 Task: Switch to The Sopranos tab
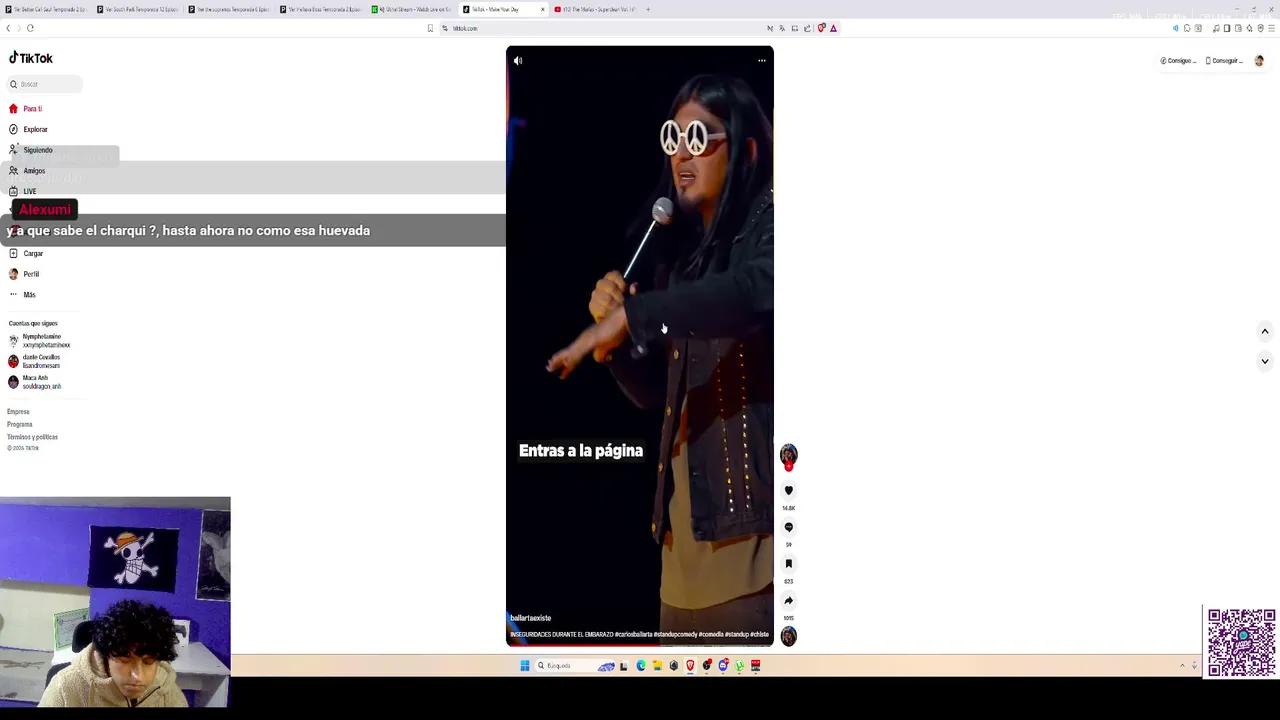coord(230,9)
